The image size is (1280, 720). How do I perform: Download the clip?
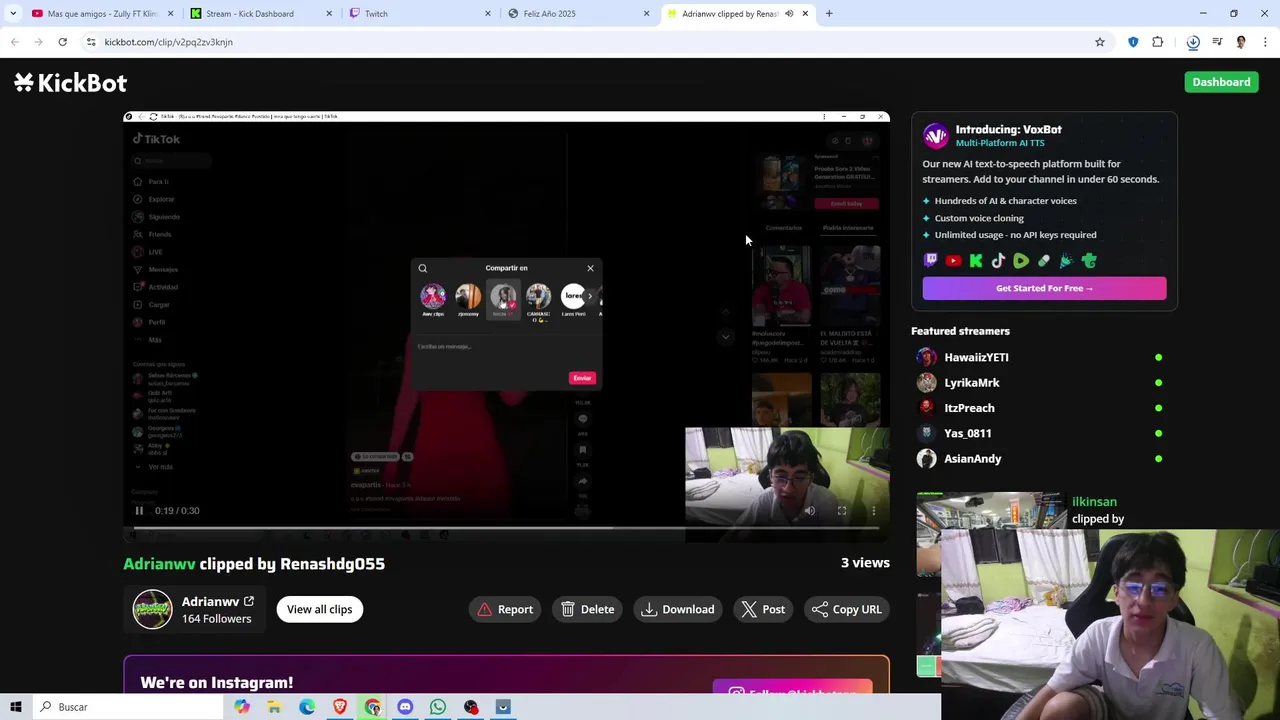click(678, 609)
